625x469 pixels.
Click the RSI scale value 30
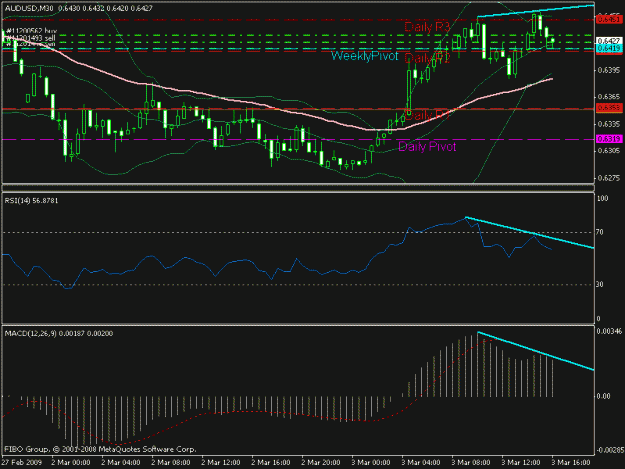pos(599,285)
